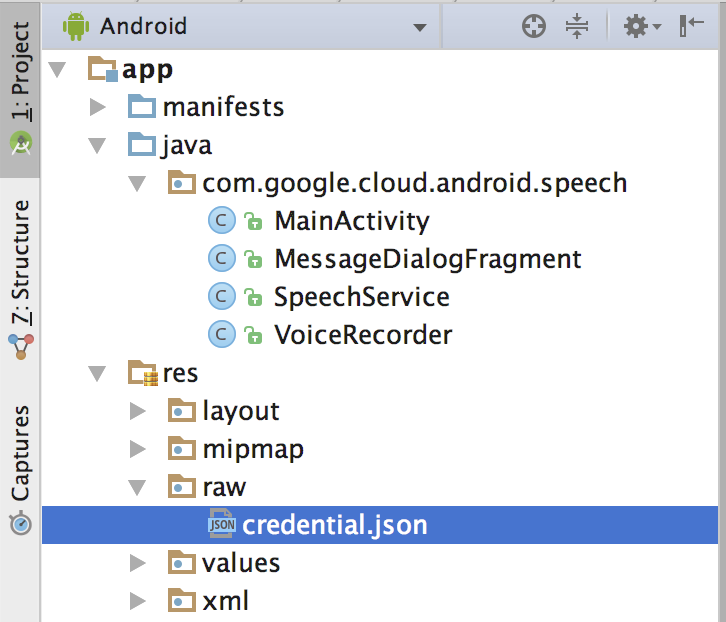Expand the xml folder arrow

click(138, 601)
